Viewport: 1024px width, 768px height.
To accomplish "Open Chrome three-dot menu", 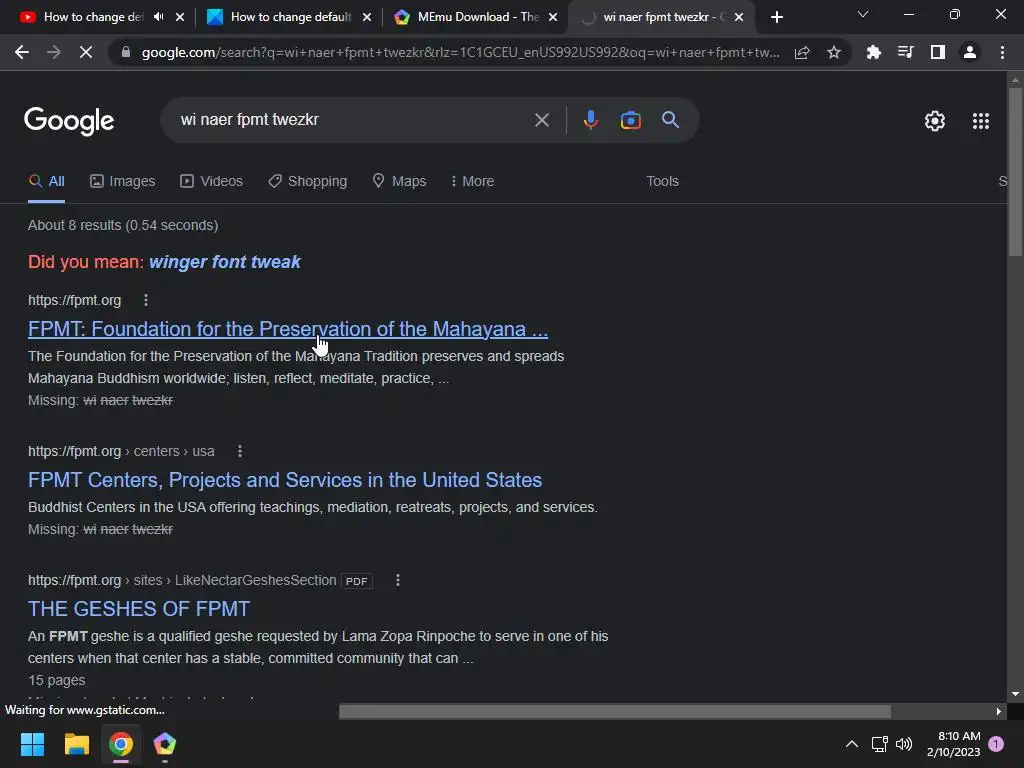I will coord(1002,52).
